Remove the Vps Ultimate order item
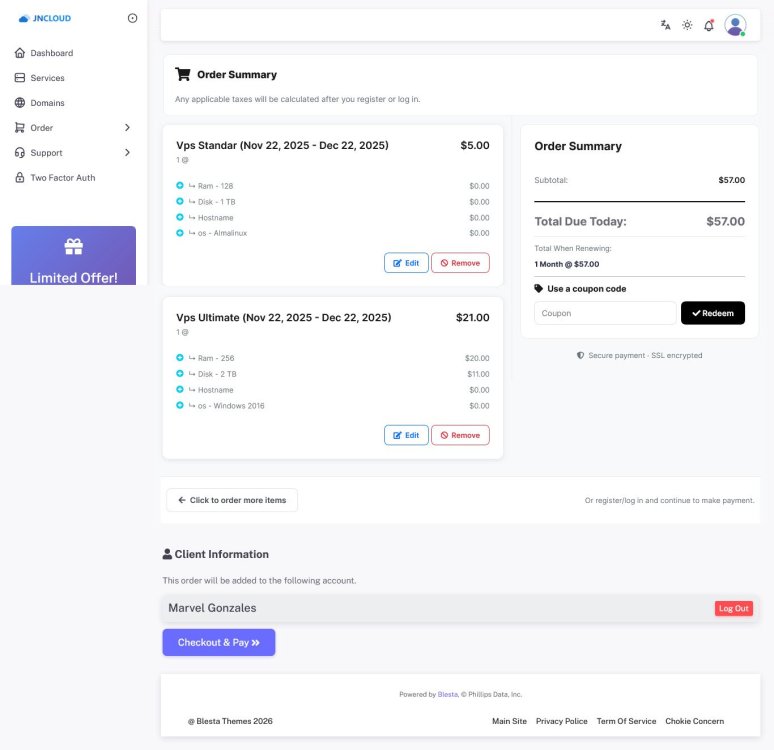The width and height of the screenshot is (774, 750). [x=460, y=435]
